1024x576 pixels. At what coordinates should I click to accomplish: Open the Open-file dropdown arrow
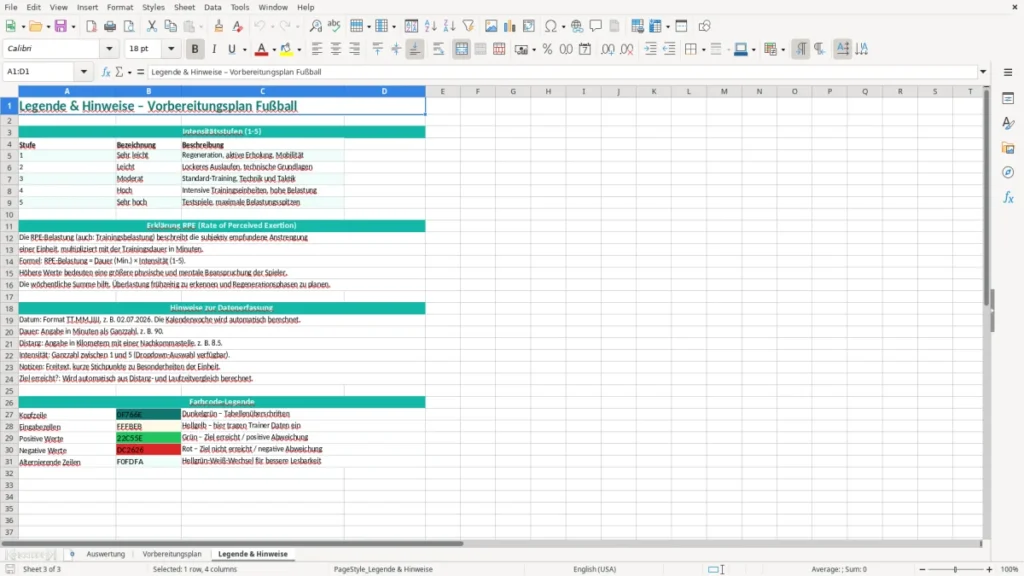pyautogui.click(x=48, y=27)
